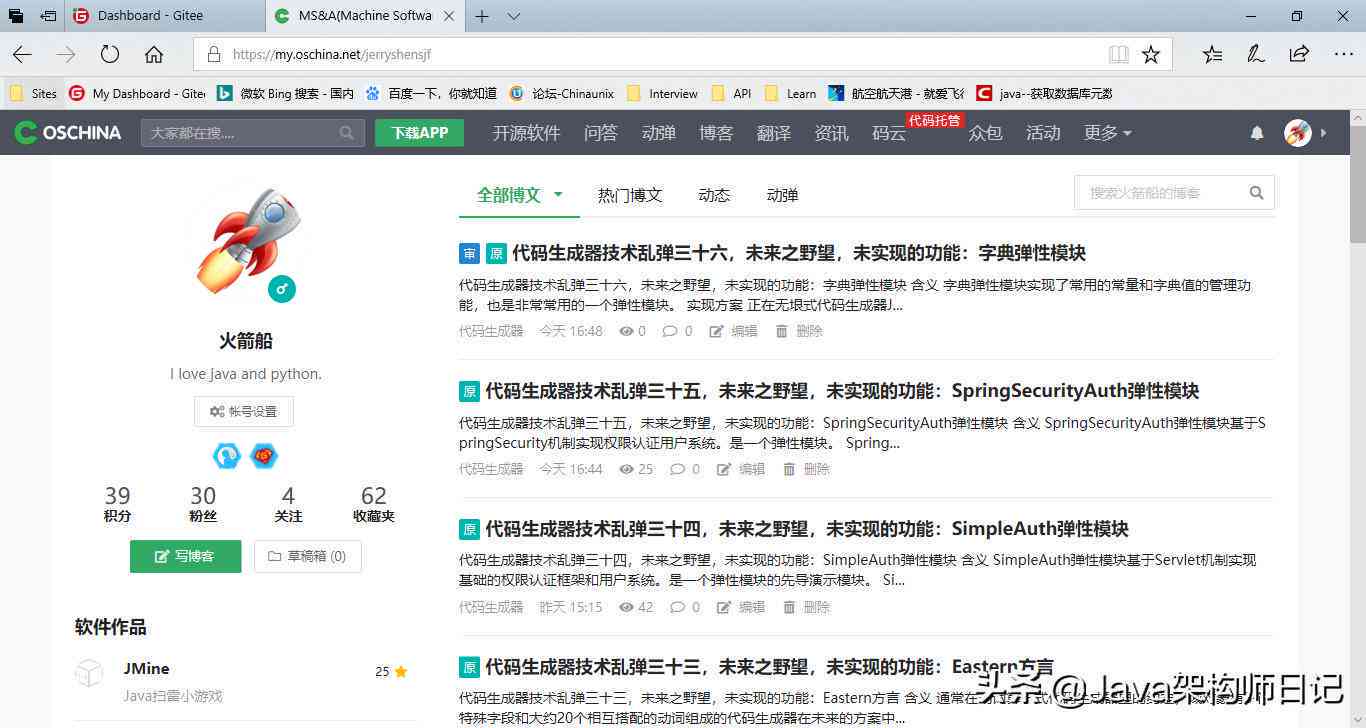Click the blog search magnifier icon
1366x728 pixels.
pyautogui.click(x=1257, y=193)
